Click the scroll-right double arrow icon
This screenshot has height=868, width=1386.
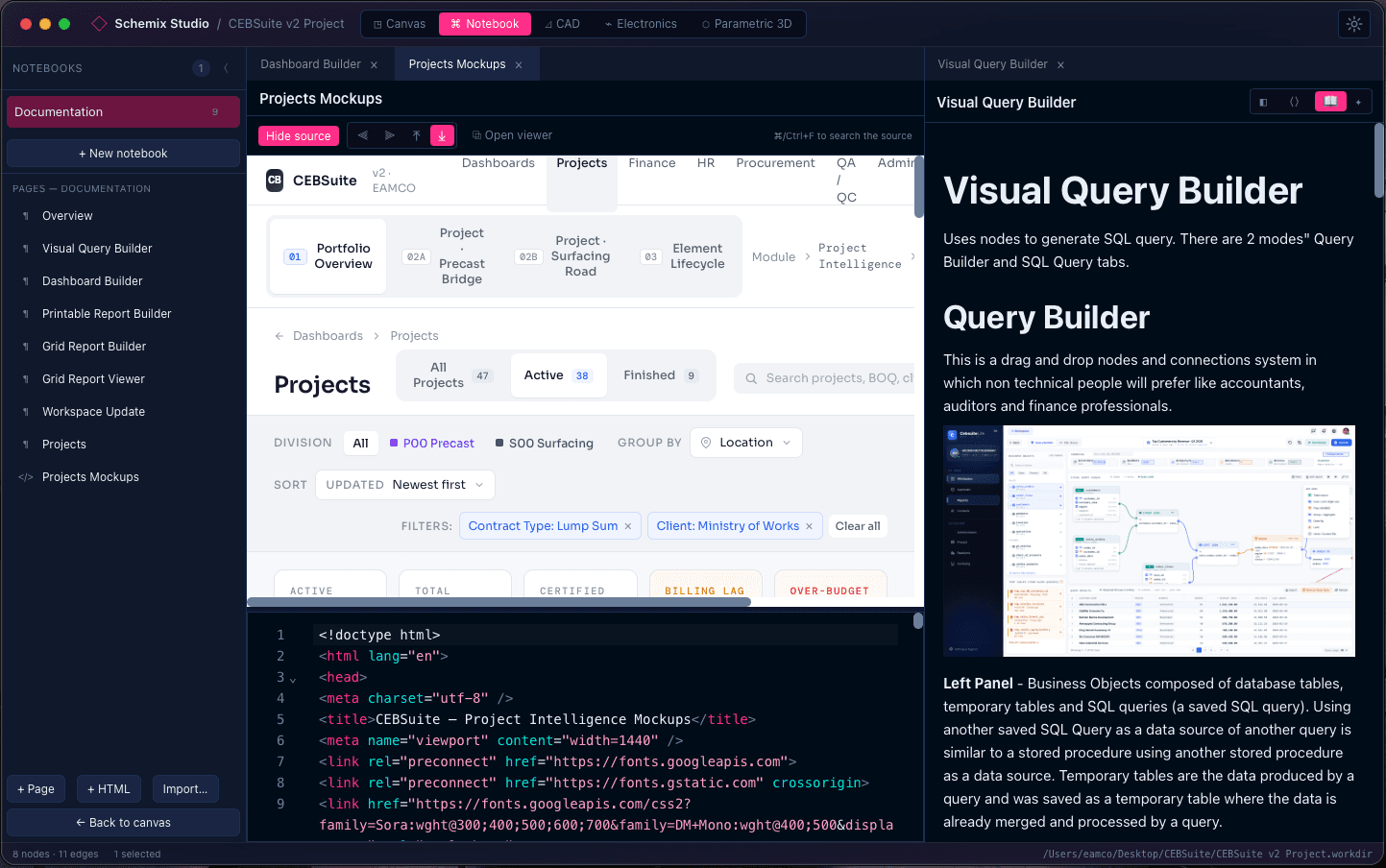(x=390, y=135)
